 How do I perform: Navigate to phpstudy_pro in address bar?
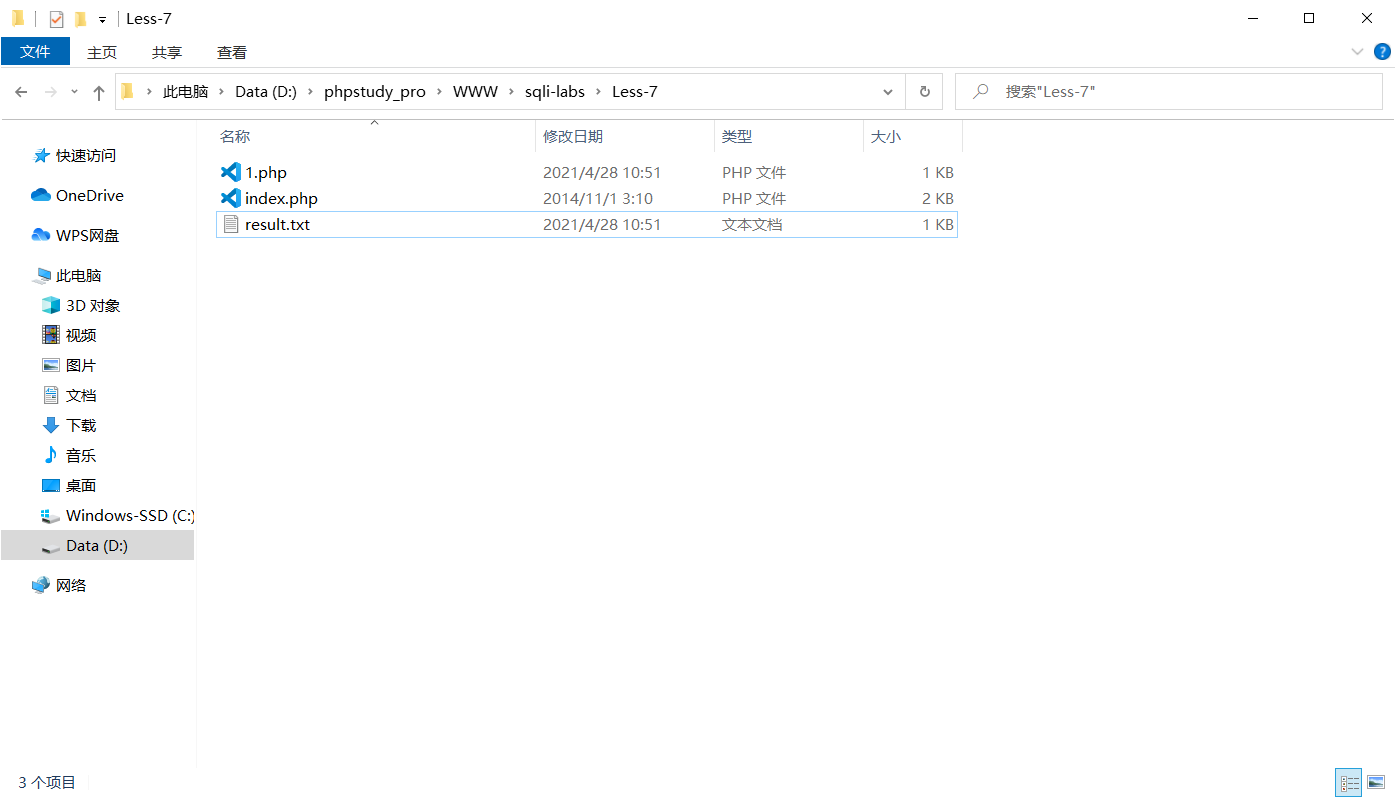click(375, 92)
